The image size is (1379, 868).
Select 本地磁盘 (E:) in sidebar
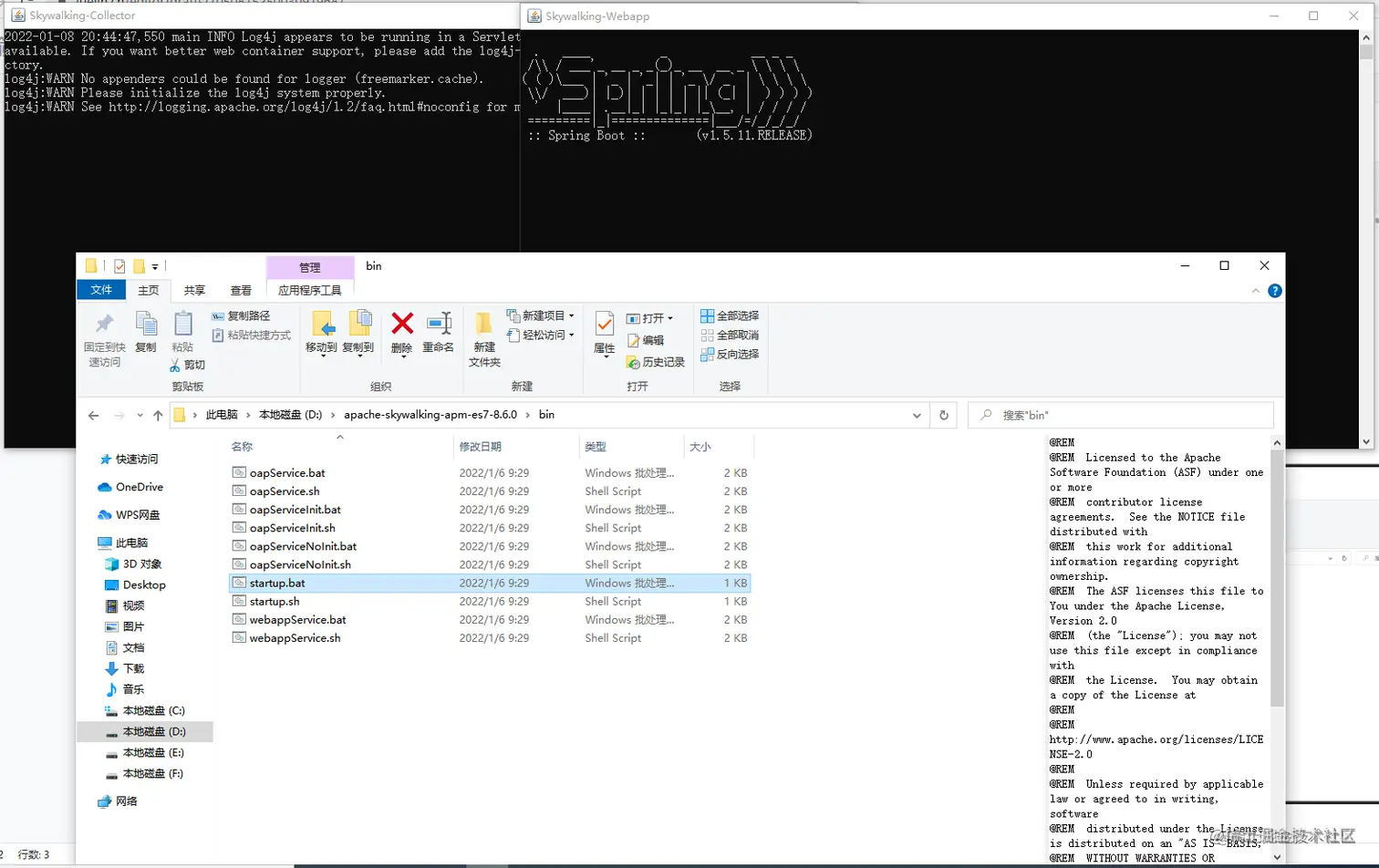[x=145, y=752]
